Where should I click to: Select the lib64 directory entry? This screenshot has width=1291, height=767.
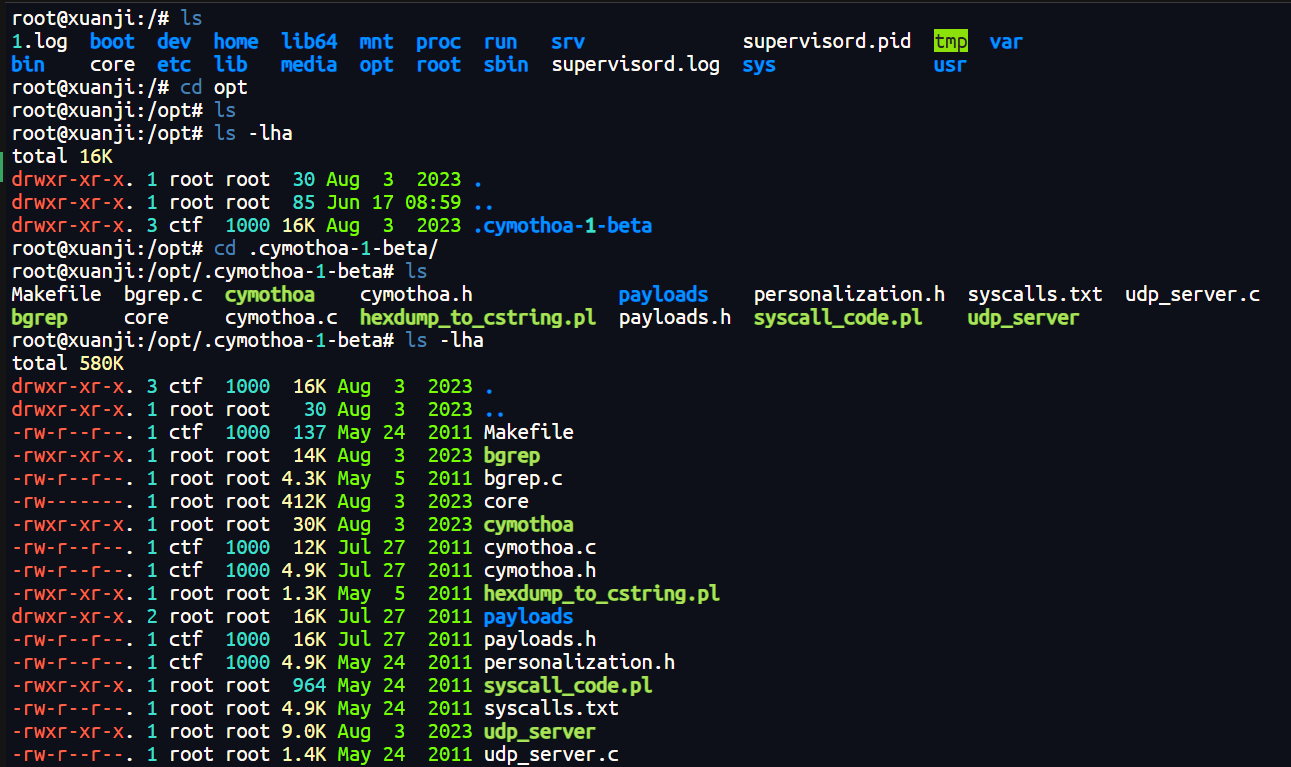click(x=309, y=42)
